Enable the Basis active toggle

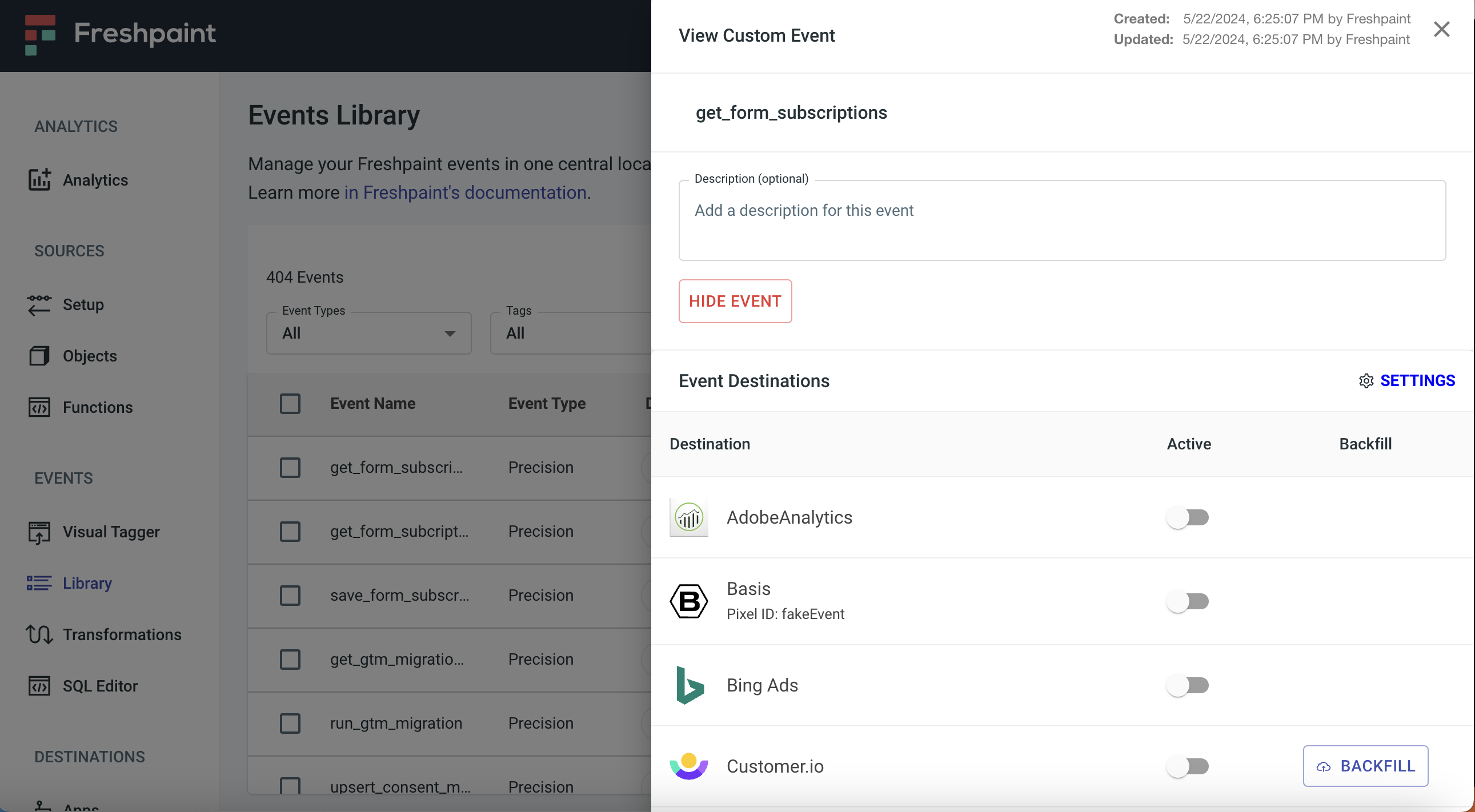(1188, 601)
